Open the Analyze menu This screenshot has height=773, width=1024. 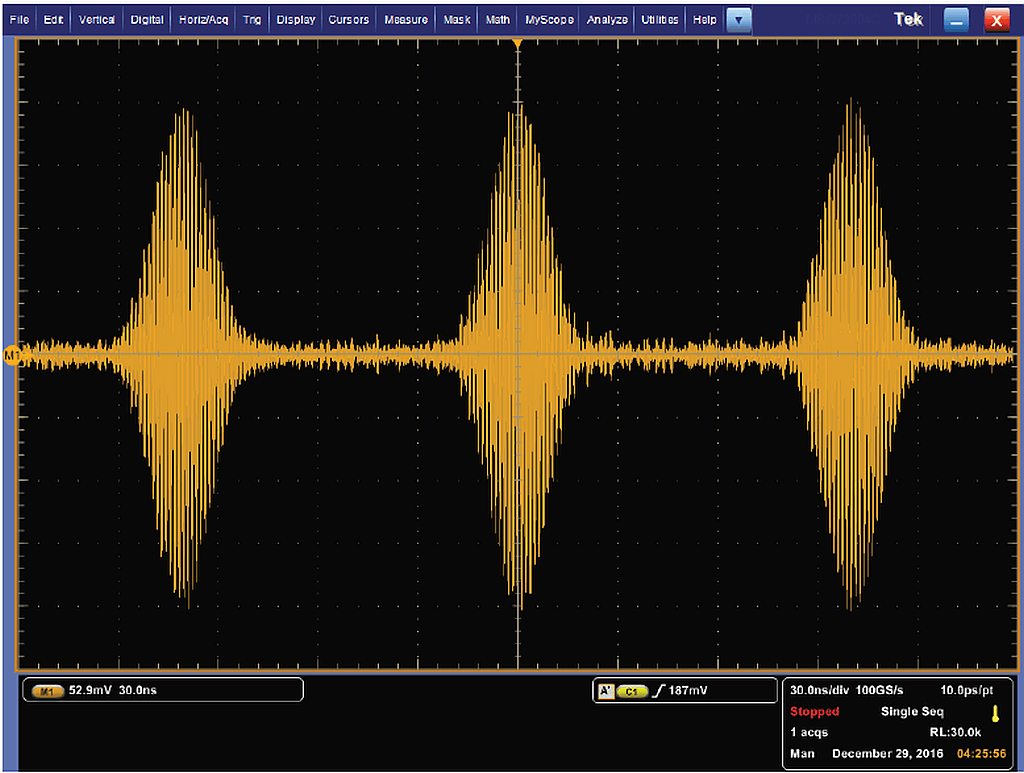(607, 19)
